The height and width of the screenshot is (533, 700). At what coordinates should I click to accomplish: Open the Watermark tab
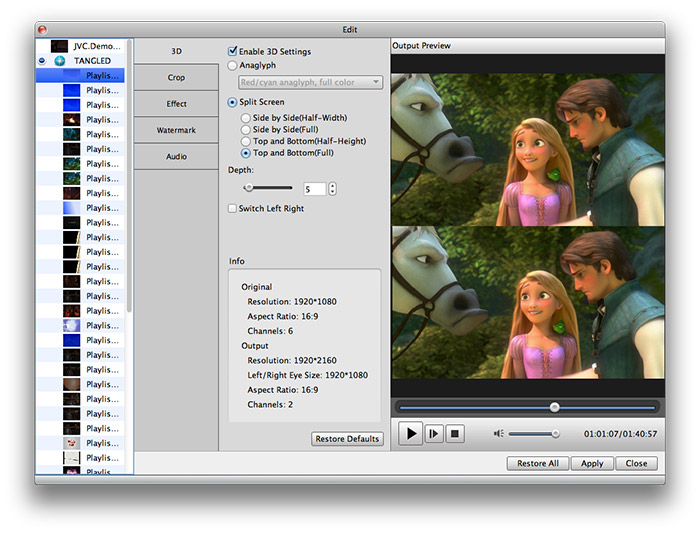point(176,130)
